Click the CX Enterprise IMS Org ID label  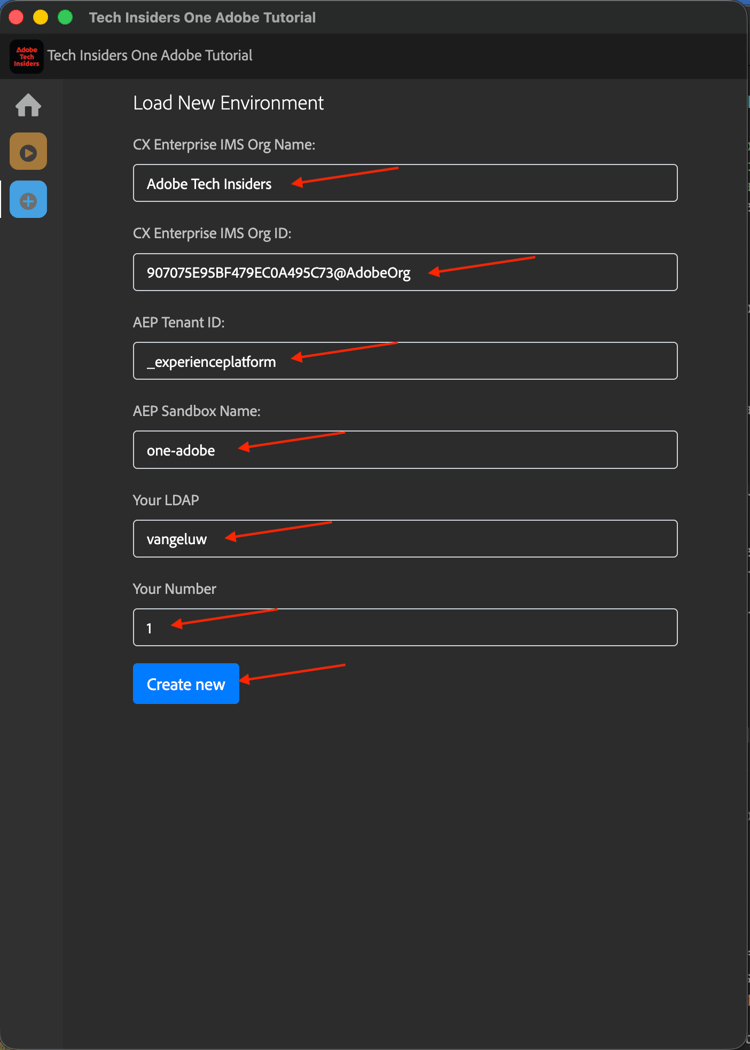point(212,233)
